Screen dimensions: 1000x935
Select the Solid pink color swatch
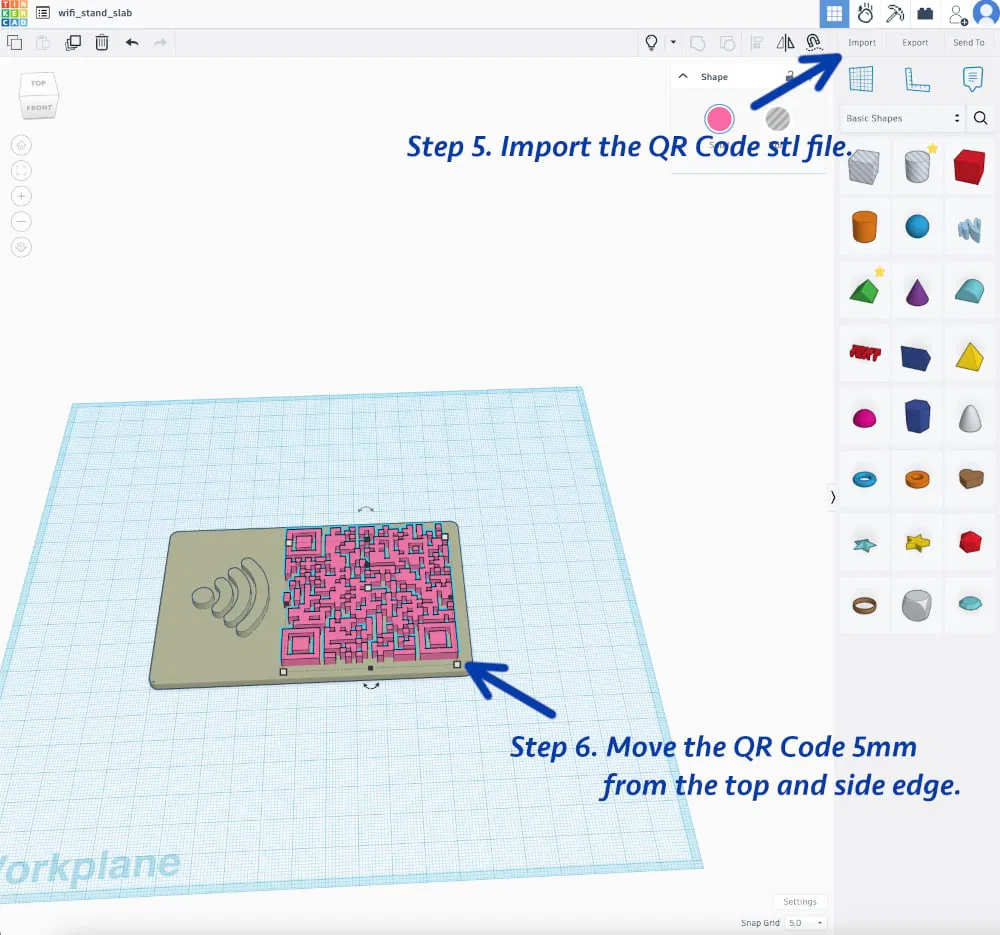(x=719, y=119)
